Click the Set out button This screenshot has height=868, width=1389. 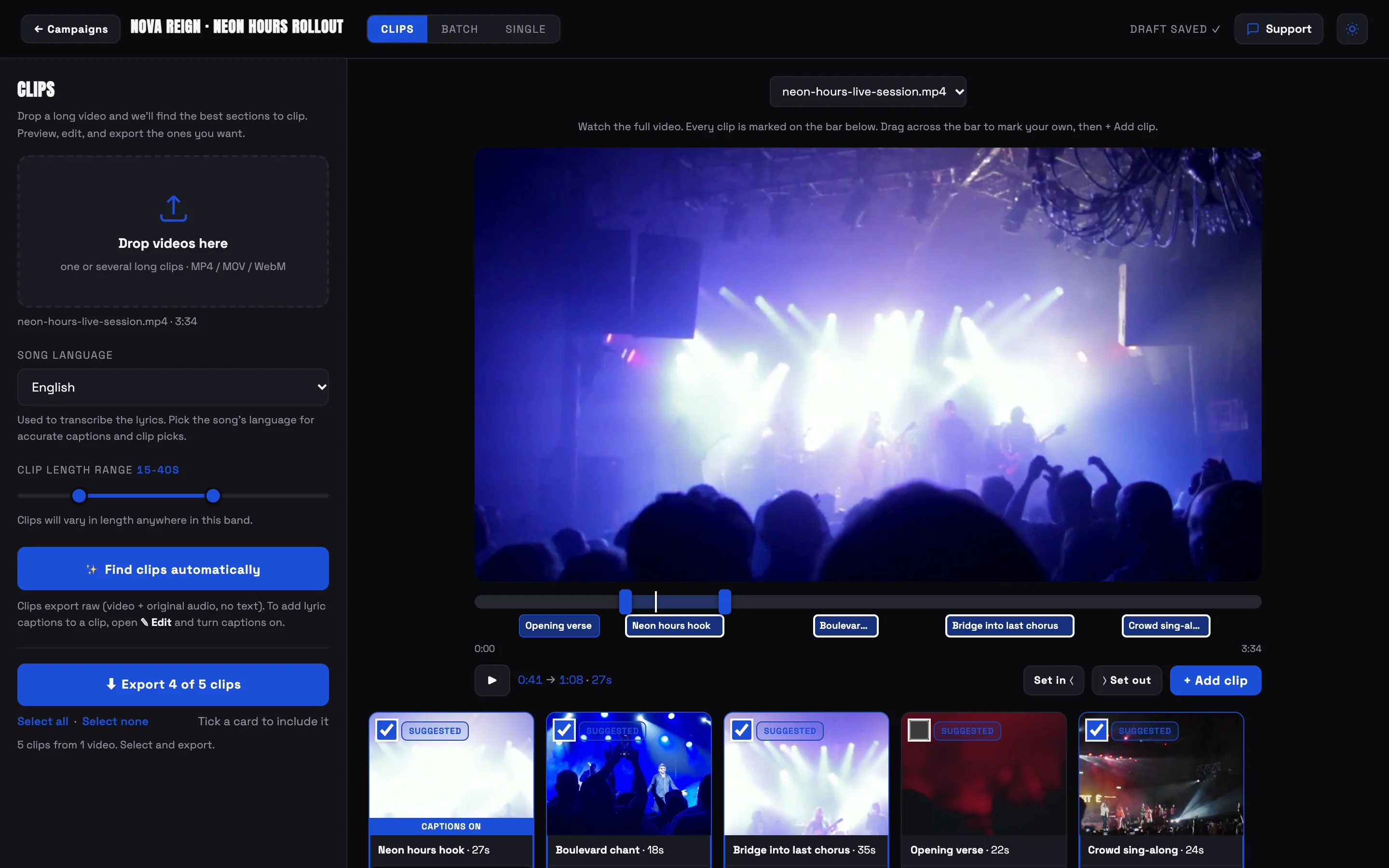pyautogui.click(x=1127, y=680)
